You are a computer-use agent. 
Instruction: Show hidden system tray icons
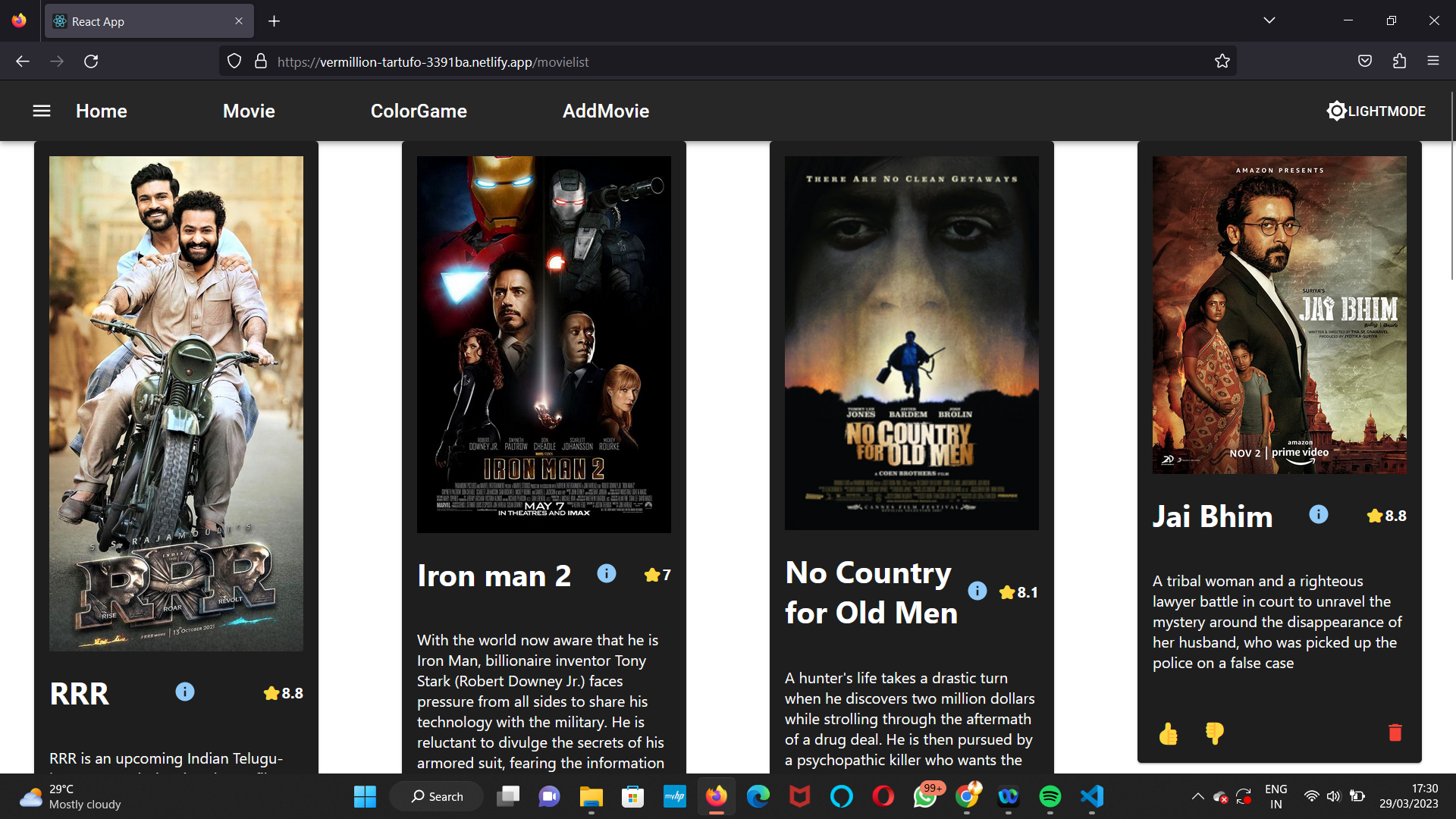coord(1197,796)
